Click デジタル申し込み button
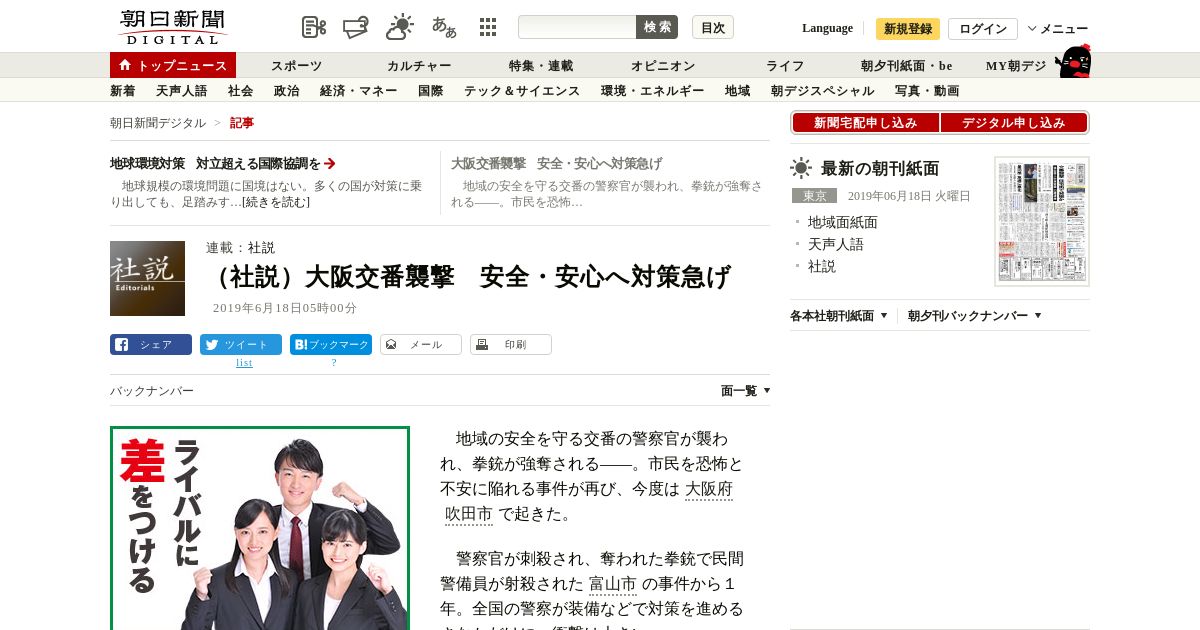The width and height of the screenshot is (1200, 630). 1014,123
